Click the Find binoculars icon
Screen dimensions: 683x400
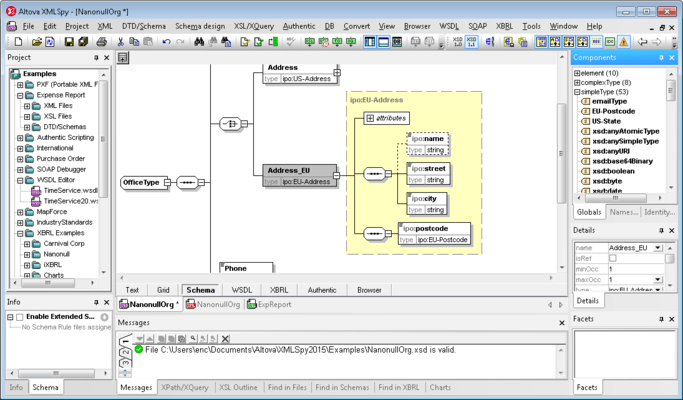pyautogui.click(x=199, y=42)
